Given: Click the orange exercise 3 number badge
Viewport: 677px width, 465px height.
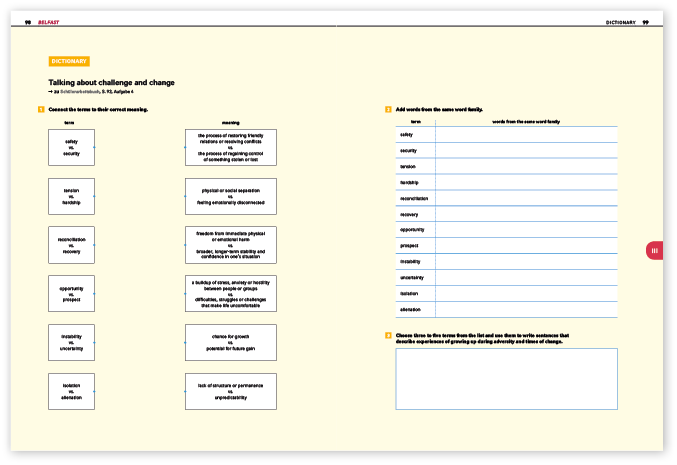Looking at the screenshot, I should (388, 335).
